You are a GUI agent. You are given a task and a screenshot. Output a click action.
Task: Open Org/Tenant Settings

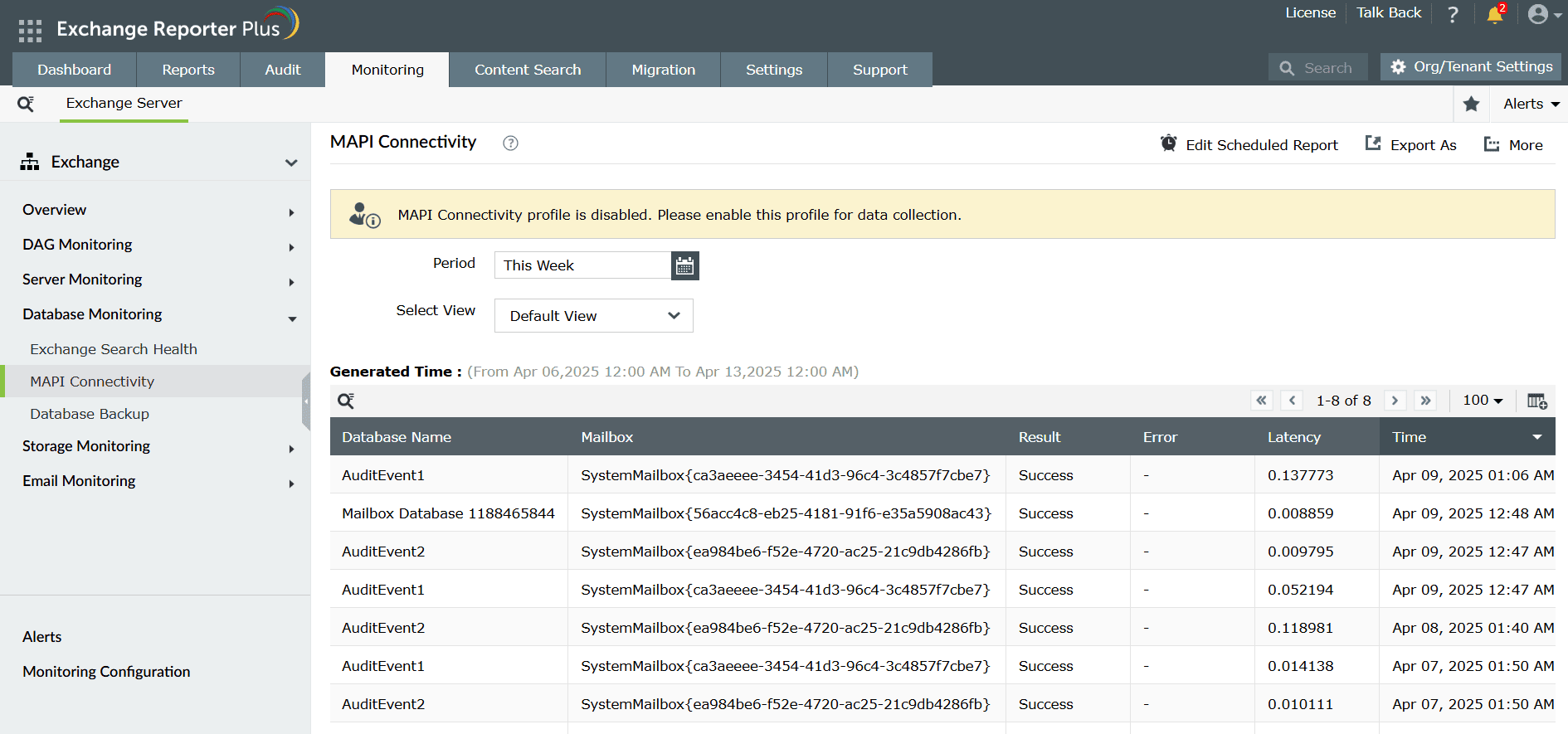coord(1471,66)
